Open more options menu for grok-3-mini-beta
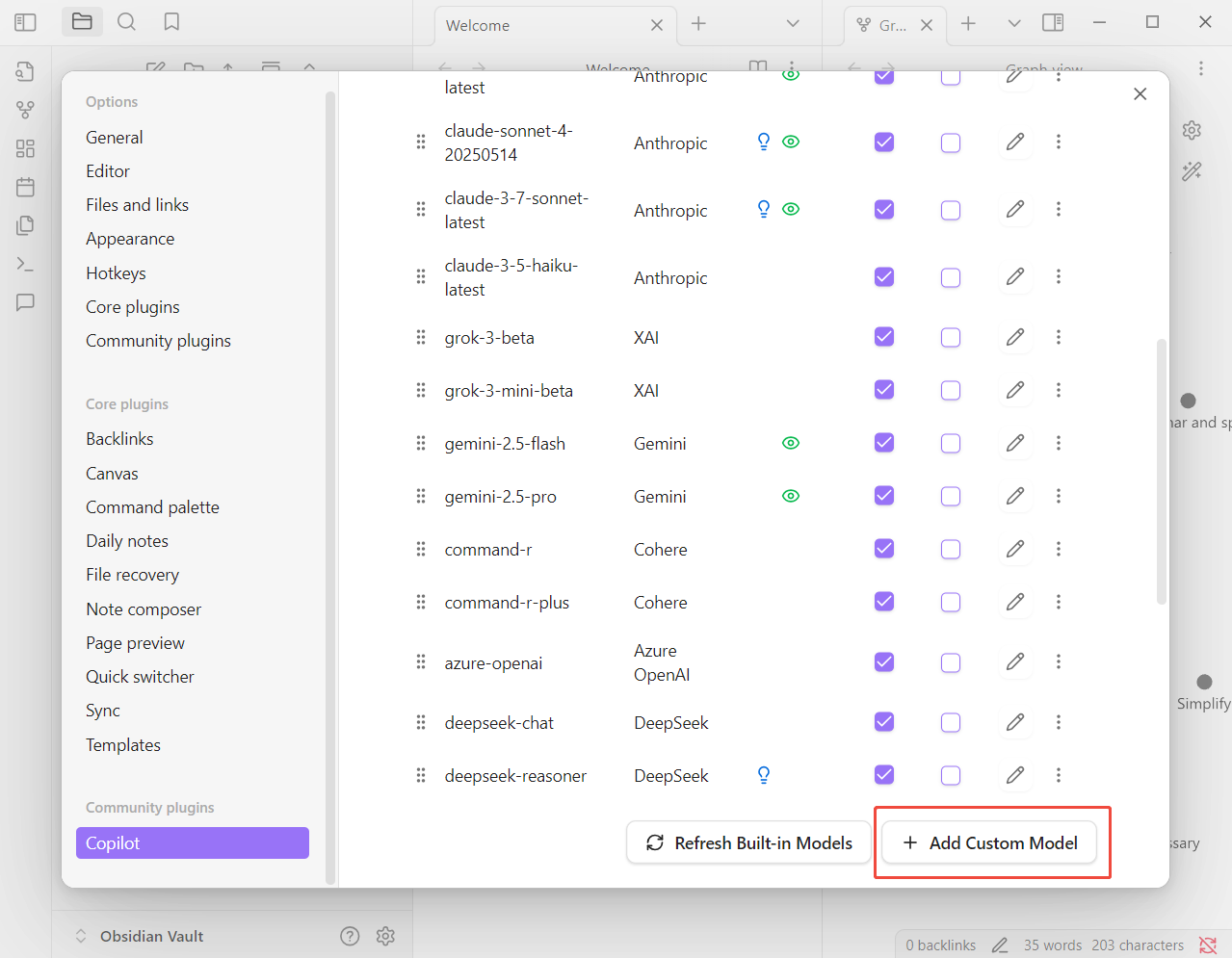 1059,390
